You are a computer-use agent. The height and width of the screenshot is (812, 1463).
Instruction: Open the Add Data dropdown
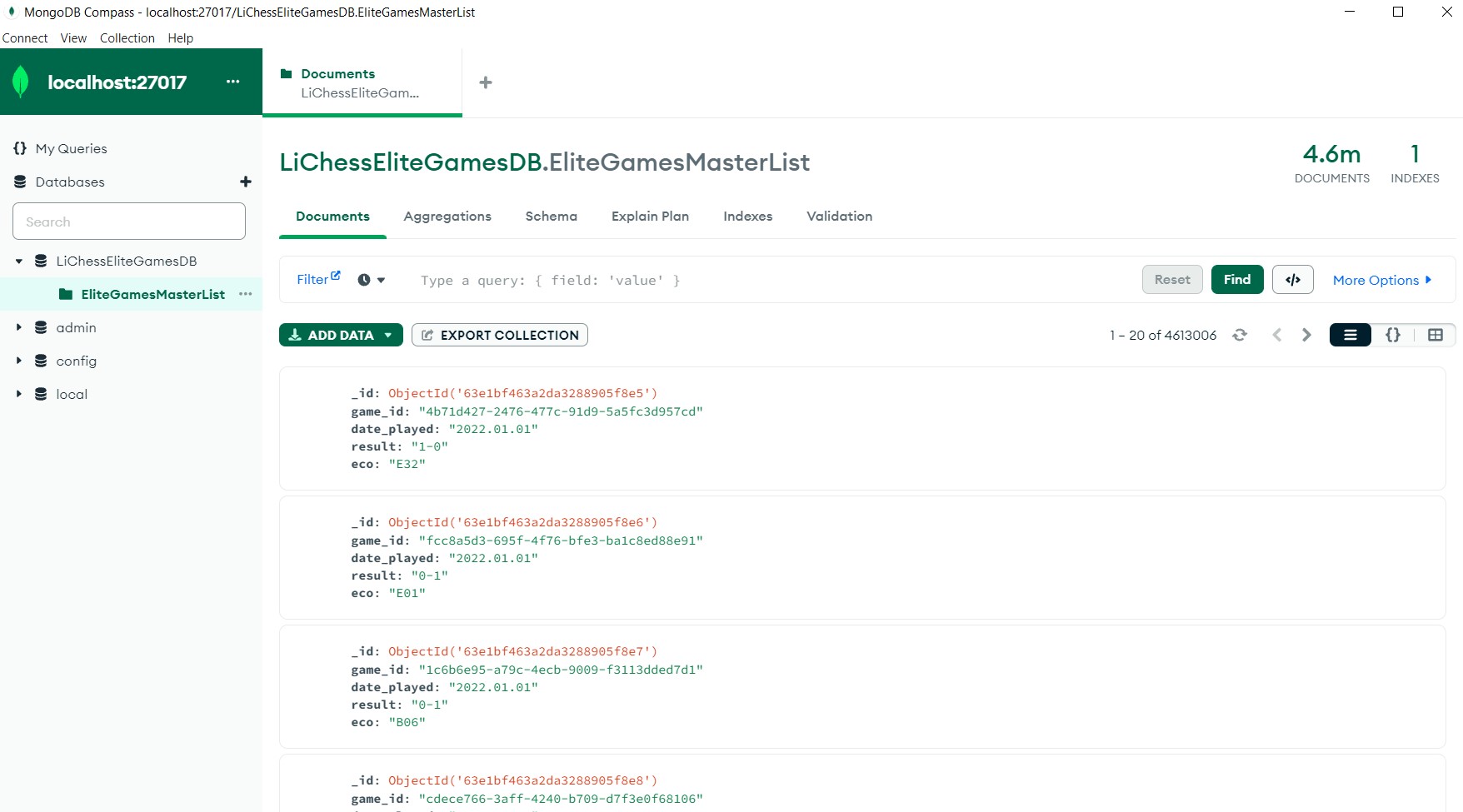(340, 334)
